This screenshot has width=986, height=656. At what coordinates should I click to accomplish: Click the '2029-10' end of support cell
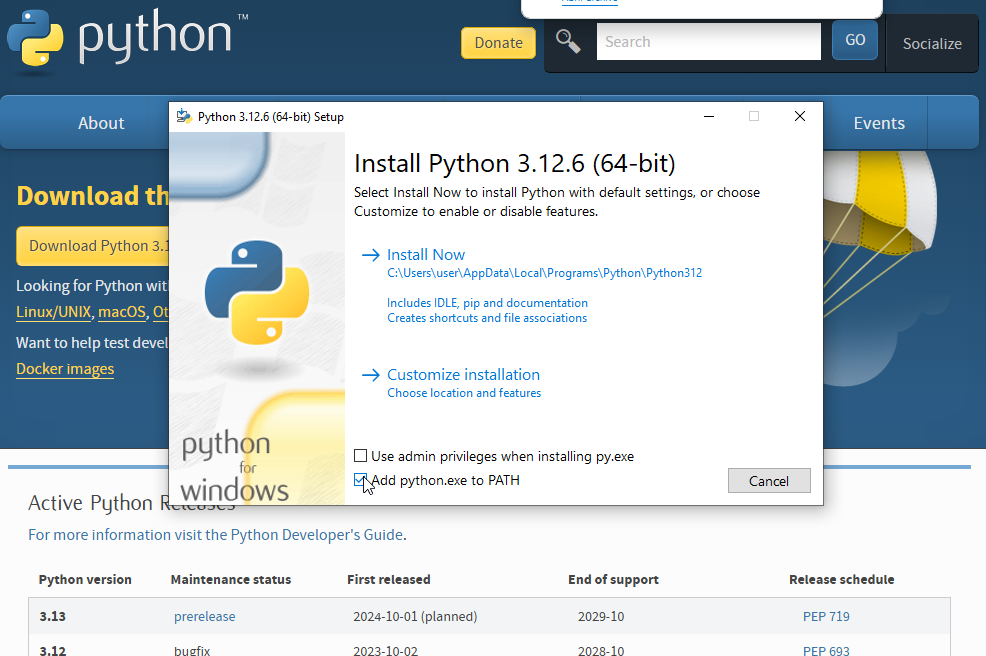coord(601,616)
